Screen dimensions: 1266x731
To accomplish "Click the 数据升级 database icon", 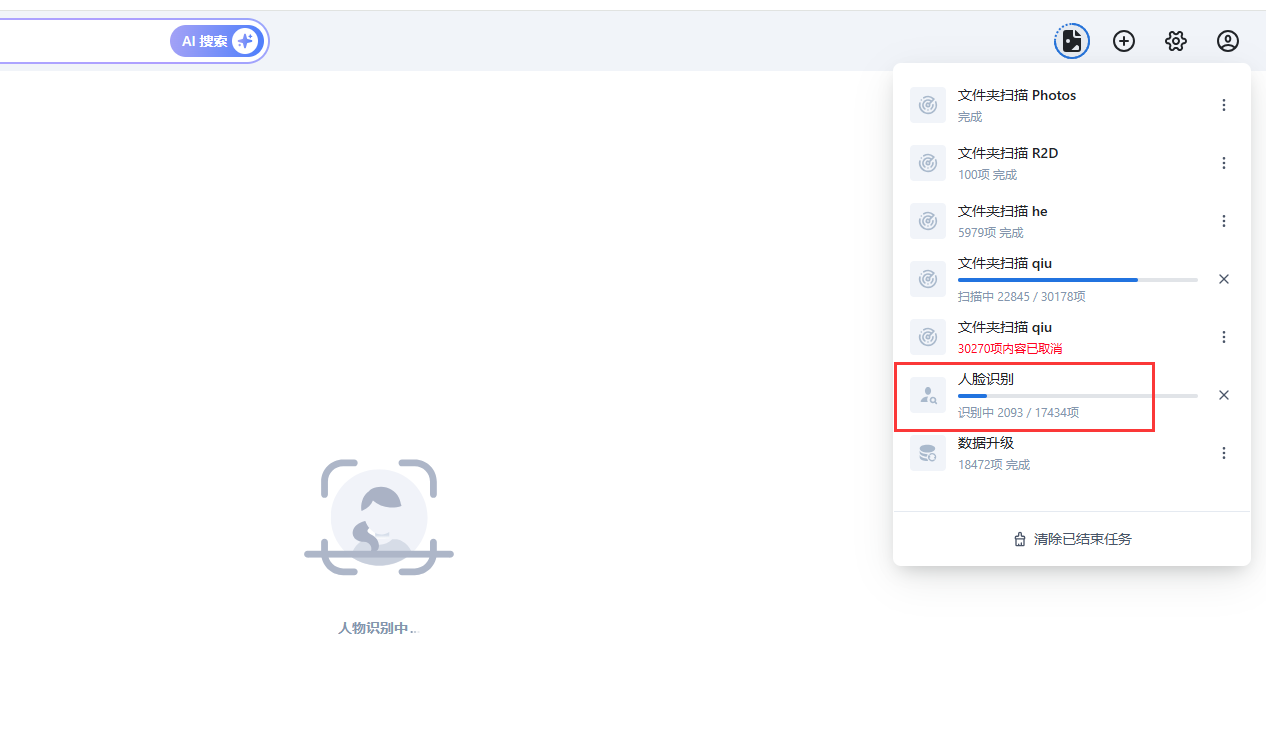I will 928,453.
